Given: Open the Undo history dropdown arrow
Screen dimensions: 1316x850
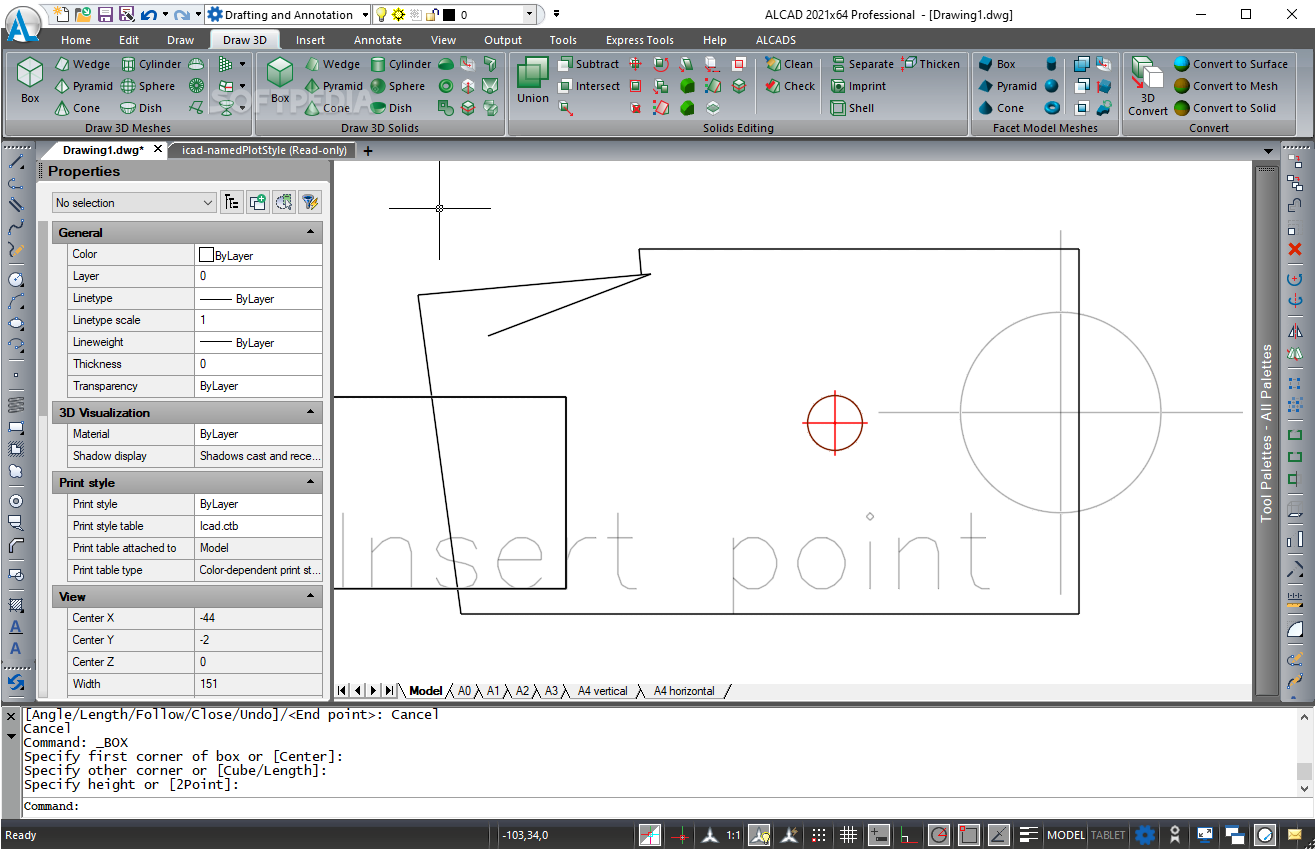Looking at the screenshot, I should 165,15.
